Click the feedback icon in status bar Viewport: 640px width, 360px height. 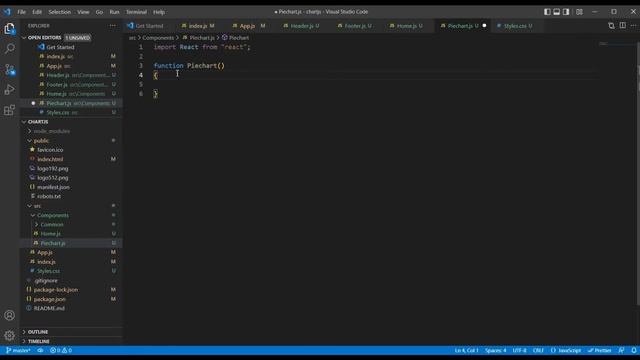tap(621, 350)
